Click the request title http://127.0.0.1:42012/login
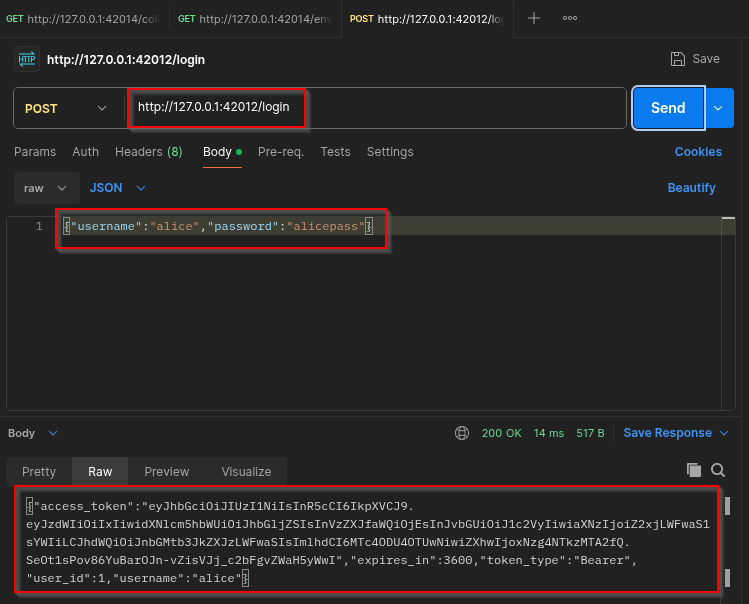This screenshot has width=749, height=604. pos(126,60)
